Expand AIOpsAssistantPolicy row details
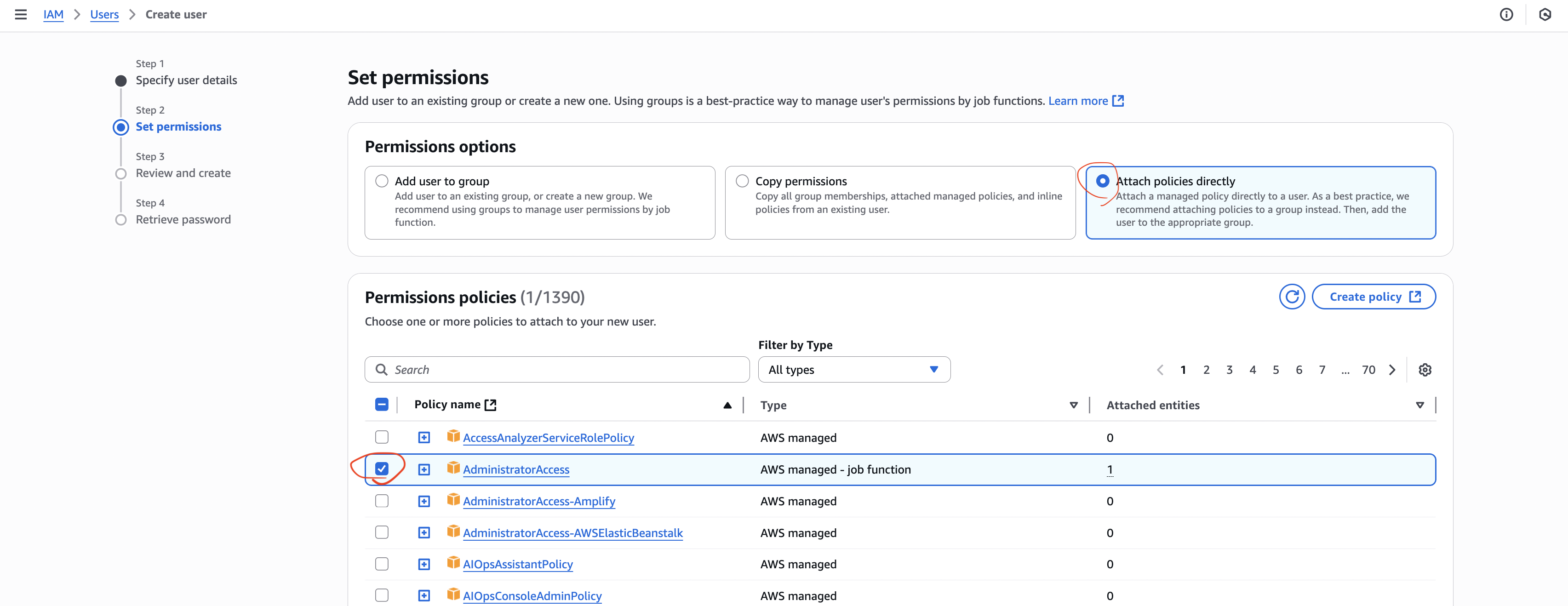This screenshot has height=606, width=1568. click(424, 565)
